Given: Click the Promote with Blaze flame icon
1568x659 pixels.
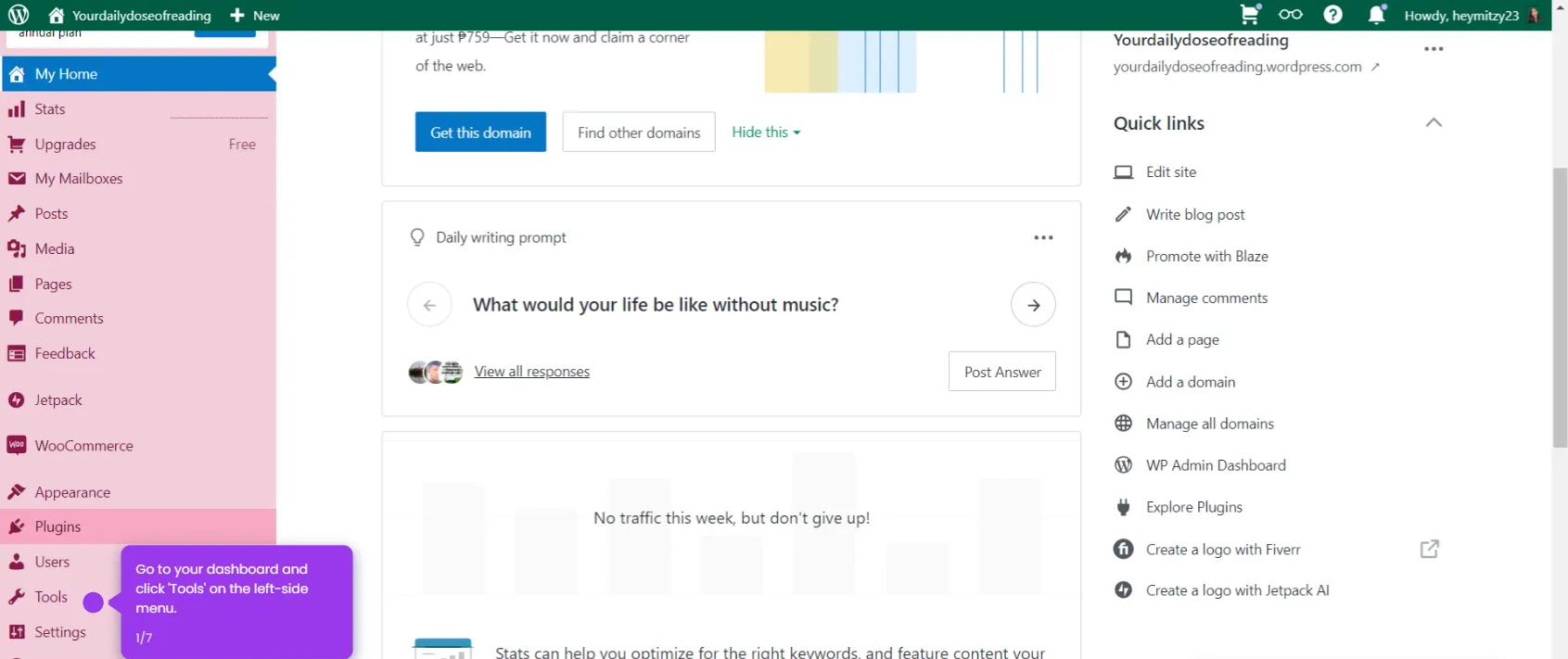Looking at the screenshot, I should click(x=1123, y=256).
